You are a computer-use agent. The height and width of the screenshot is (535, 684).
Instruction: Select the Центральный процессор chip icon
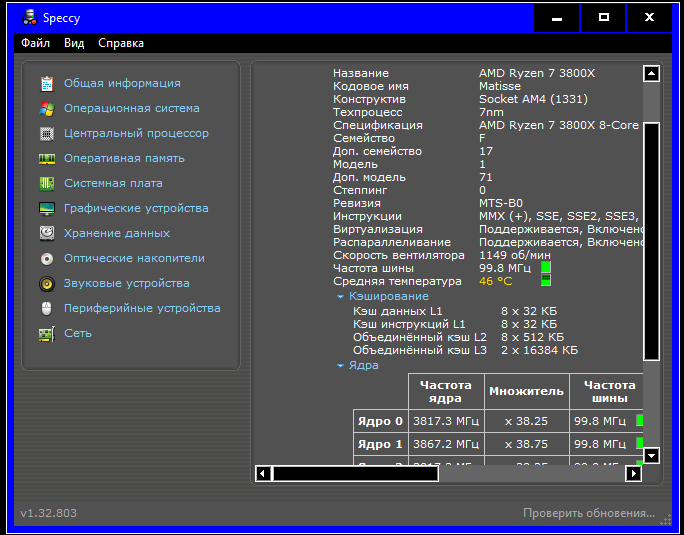pyautogui.click(x=46, y=133)
